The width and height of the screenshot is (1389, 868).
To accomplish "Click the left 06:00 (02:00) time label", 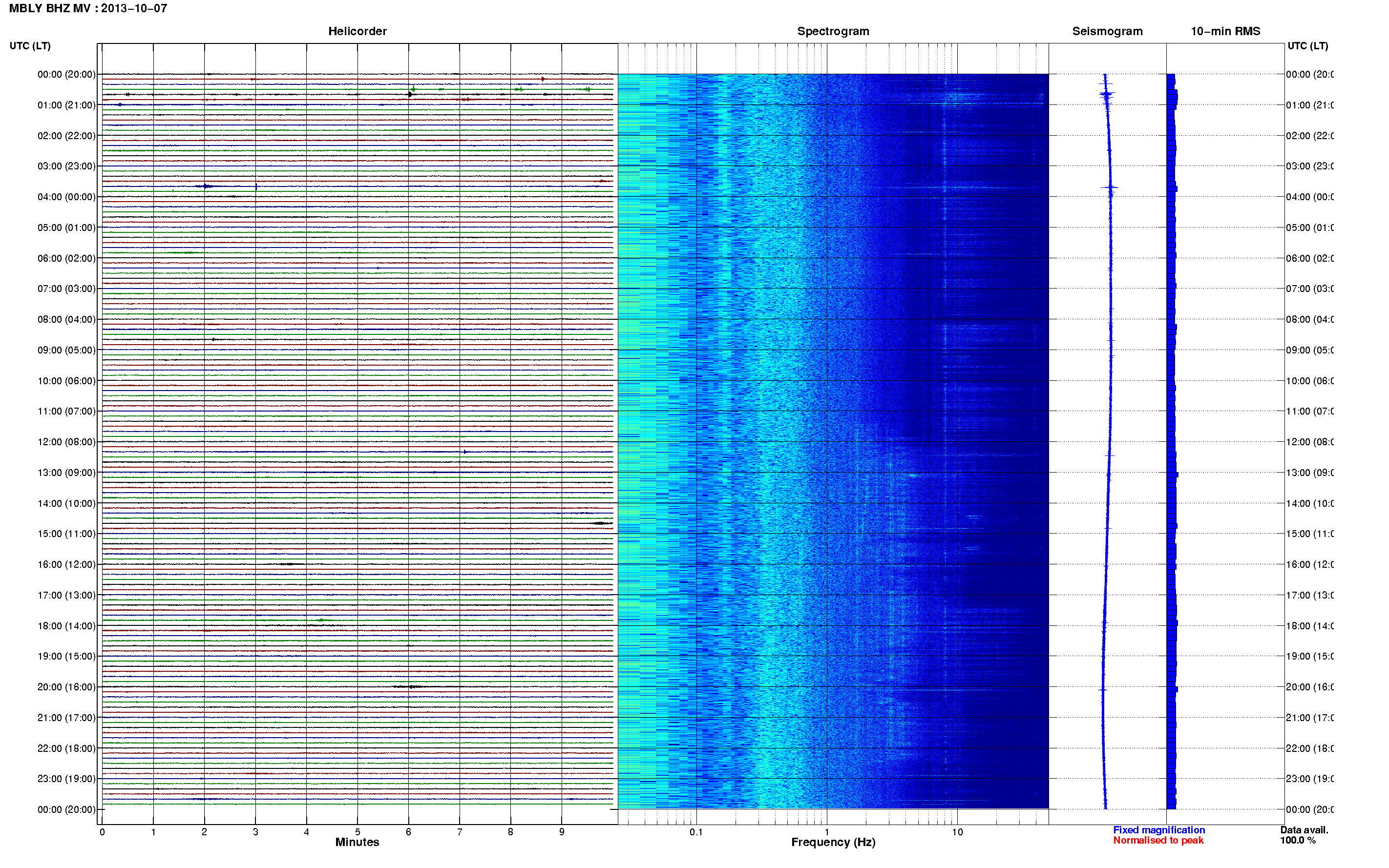I will [66, 258].
